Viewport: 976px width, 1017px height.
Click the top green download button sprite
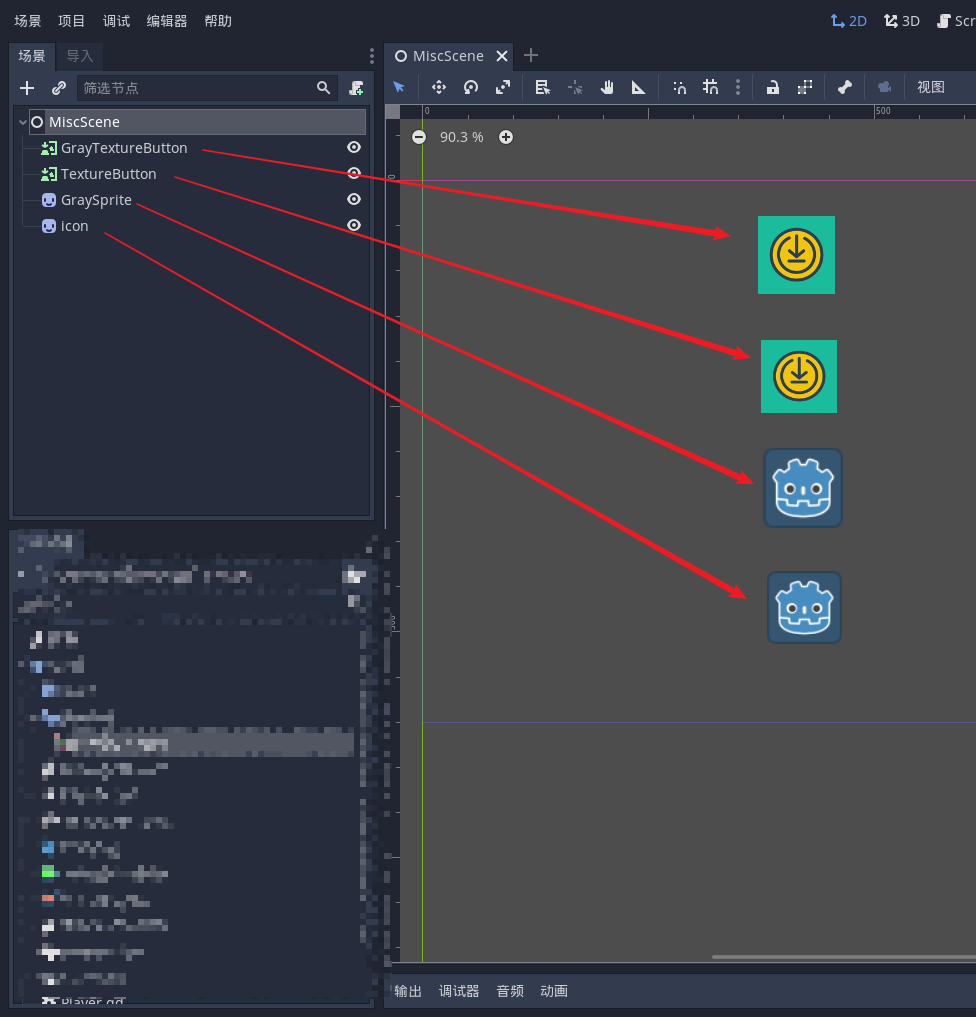coord(796,255)
